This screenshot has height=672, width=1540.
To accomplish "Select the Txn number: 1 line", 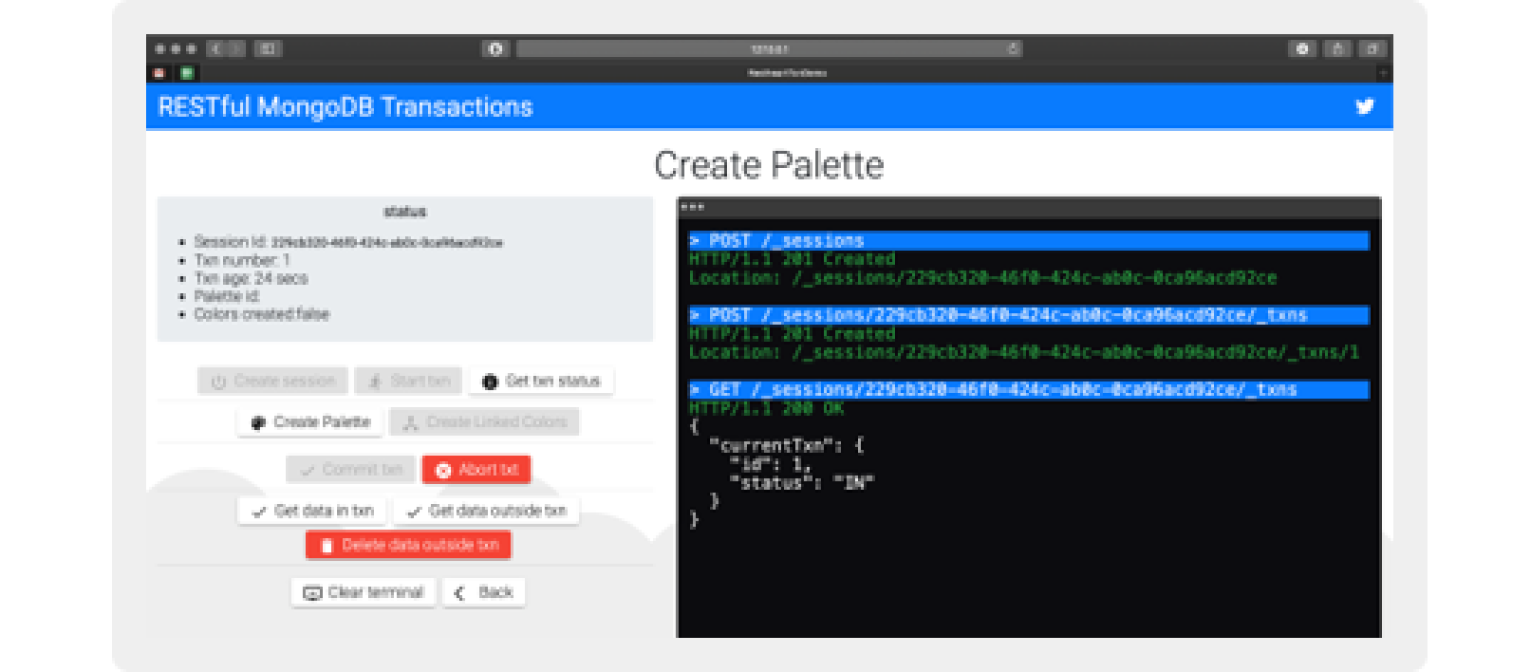I will coord(242,260).
